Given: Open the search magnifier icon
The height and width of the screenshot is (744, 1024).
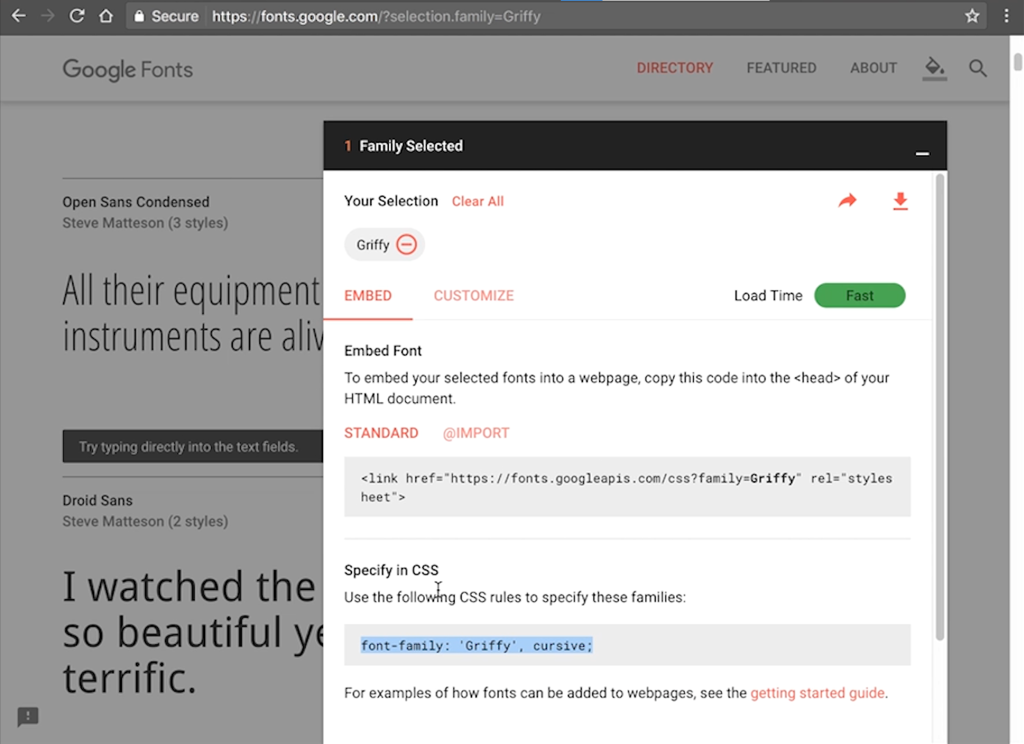Looking at the screenshot, I should (977, 68).
